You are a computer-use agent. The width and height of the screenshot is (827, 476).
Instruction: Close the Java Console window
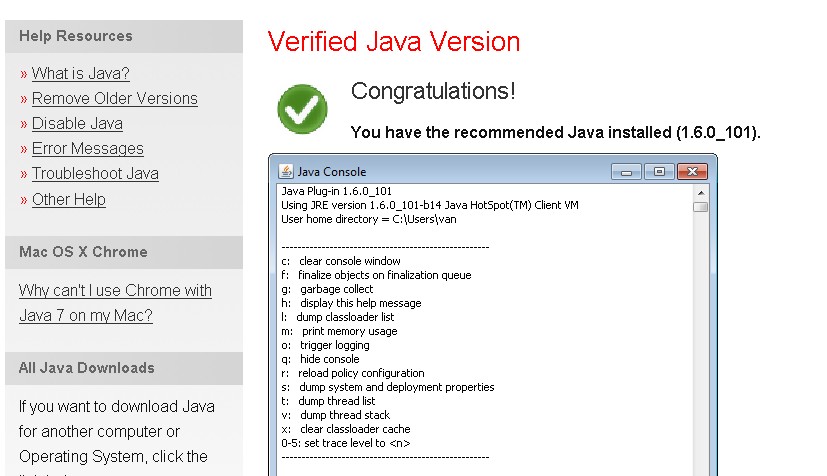tap(692, 171)
